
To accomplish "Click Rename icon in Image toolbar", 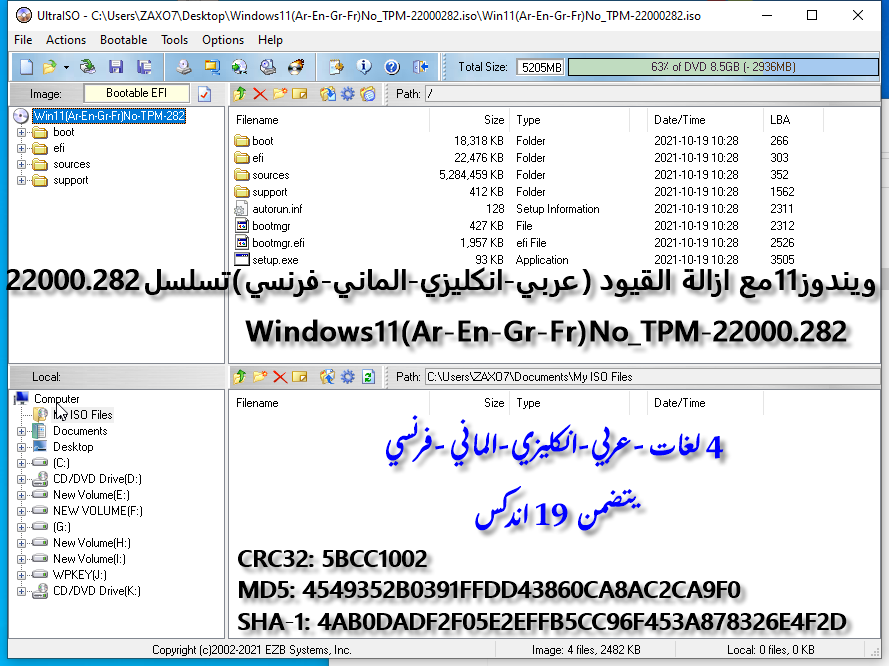I will click(300, 94).
